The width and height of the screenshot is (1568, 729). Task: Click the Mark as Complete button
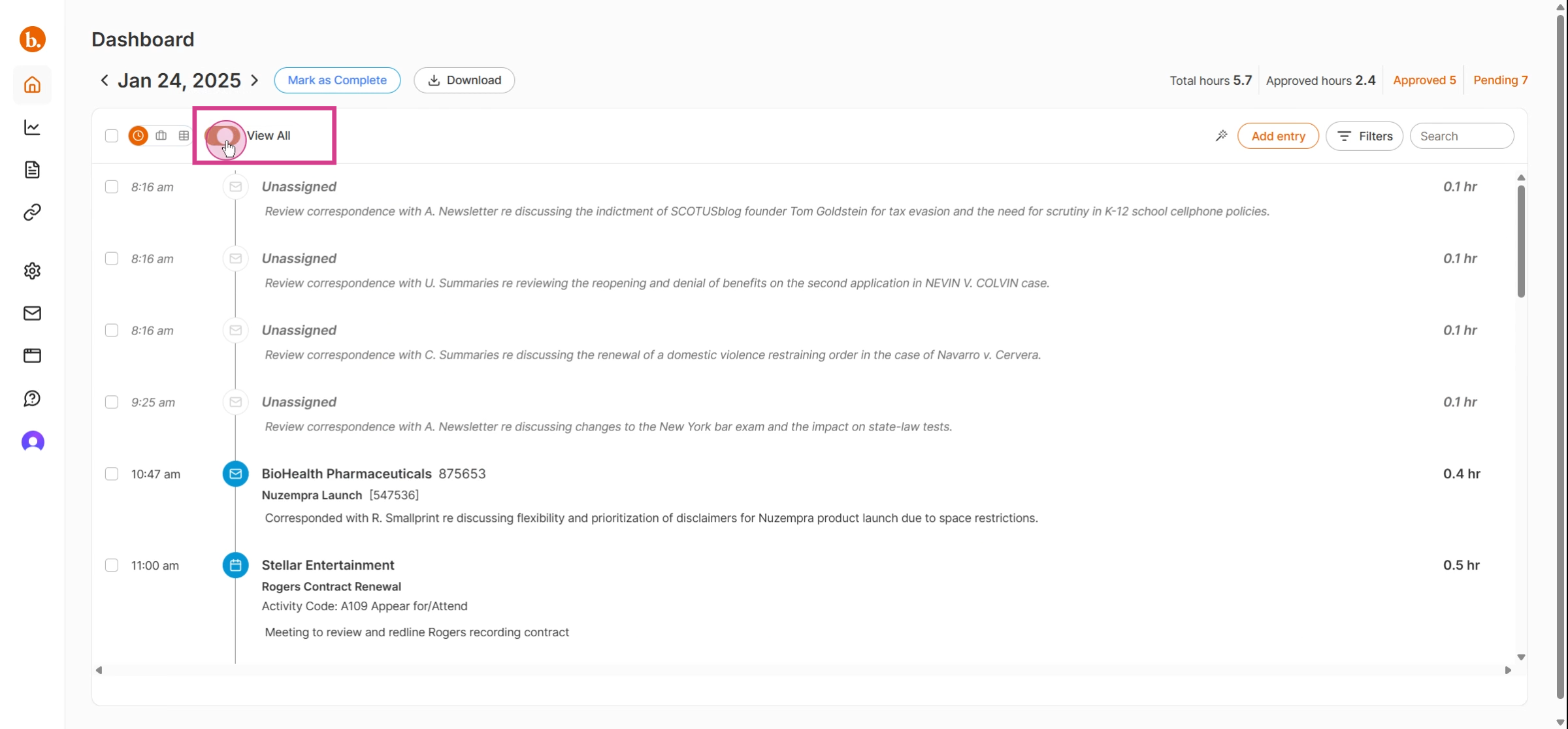(337, 80)
